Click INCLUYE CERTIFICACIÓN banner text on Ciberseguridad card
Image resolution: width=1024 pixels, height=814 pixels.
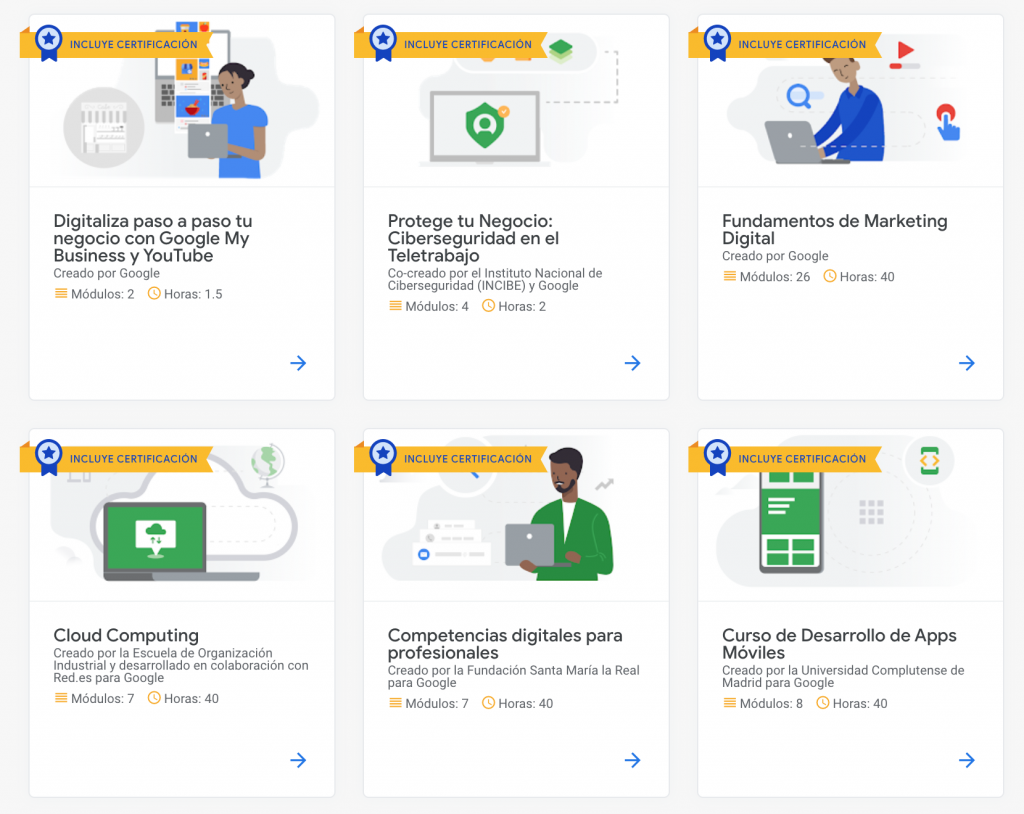tap(468, 44)
